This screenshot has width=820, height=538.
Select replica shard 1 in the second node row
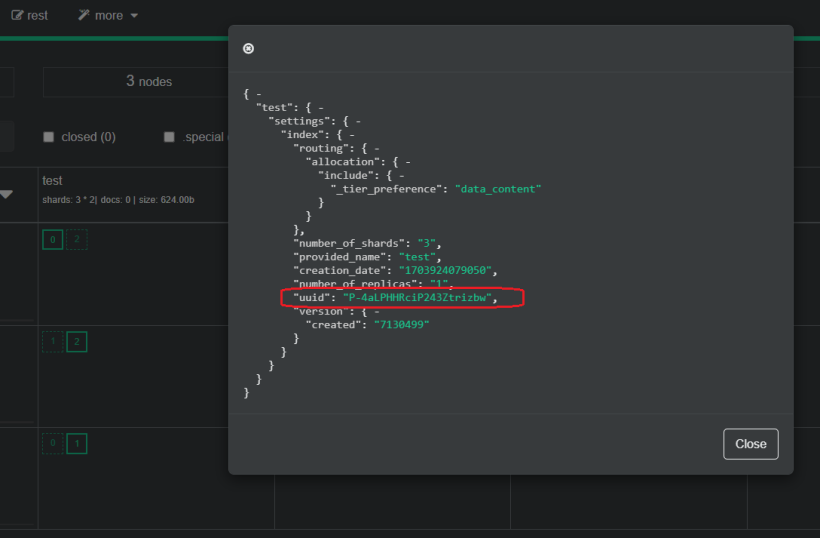[52, 342]
